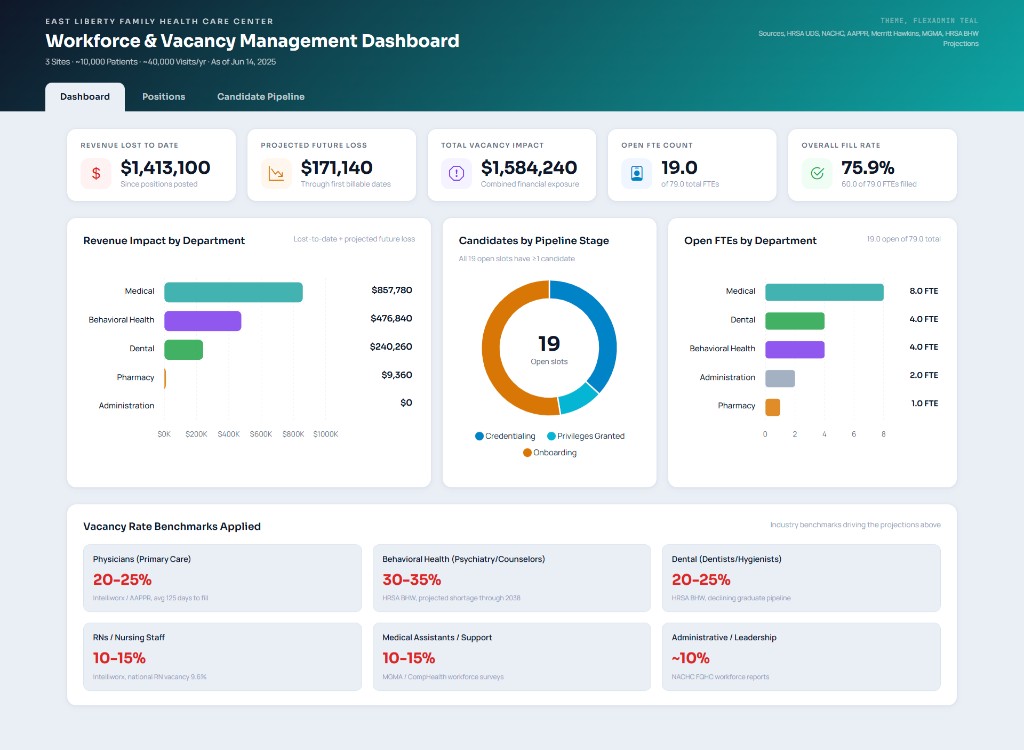Select the Pharmacy bar in Revenue Impact chart
The height and width of the screenshot is (750, 1024).
[165, 378]
